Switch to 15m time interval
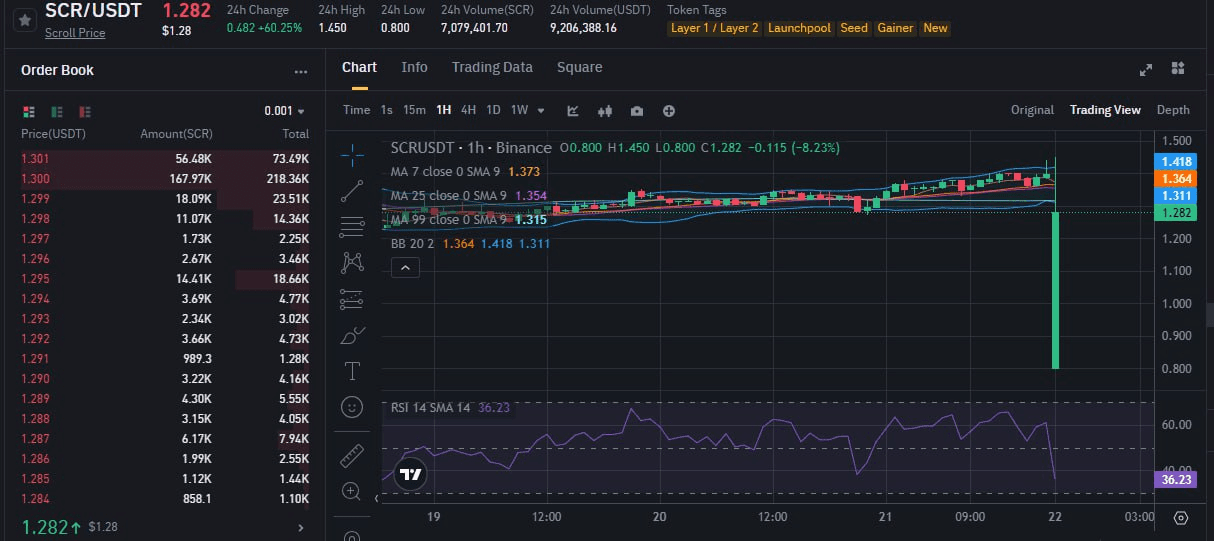This screenshot has height=541, width=1214. [x=414, y=111]
